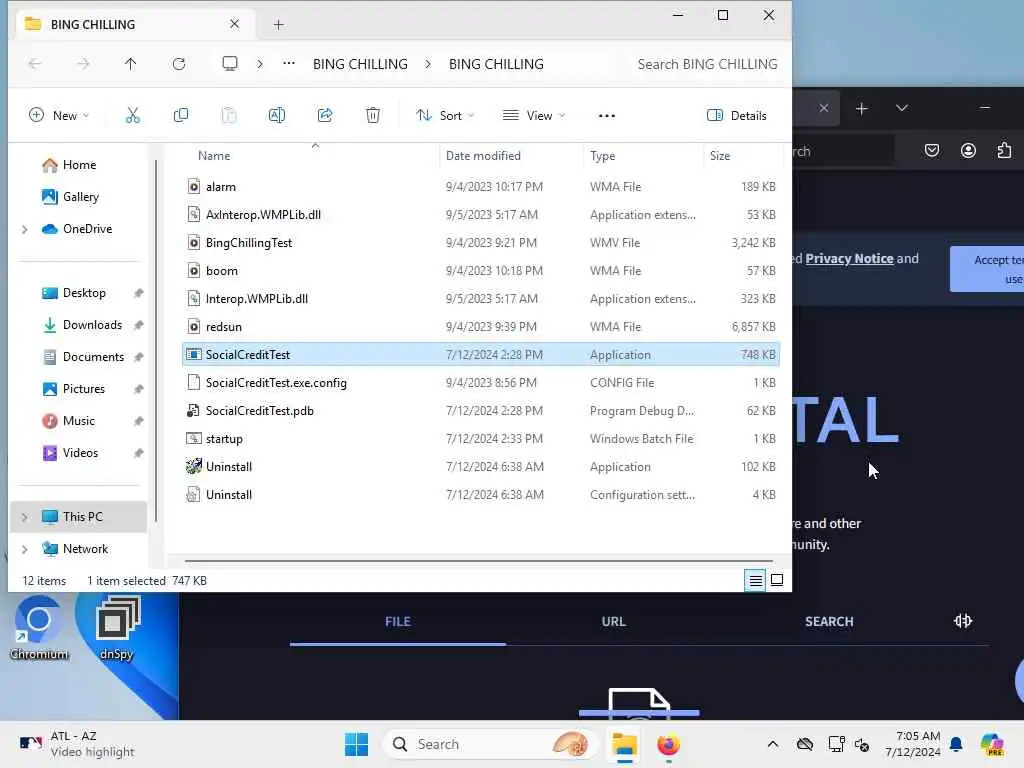
Task: Expand the Network tree node
Action: (x=25, y=549)
